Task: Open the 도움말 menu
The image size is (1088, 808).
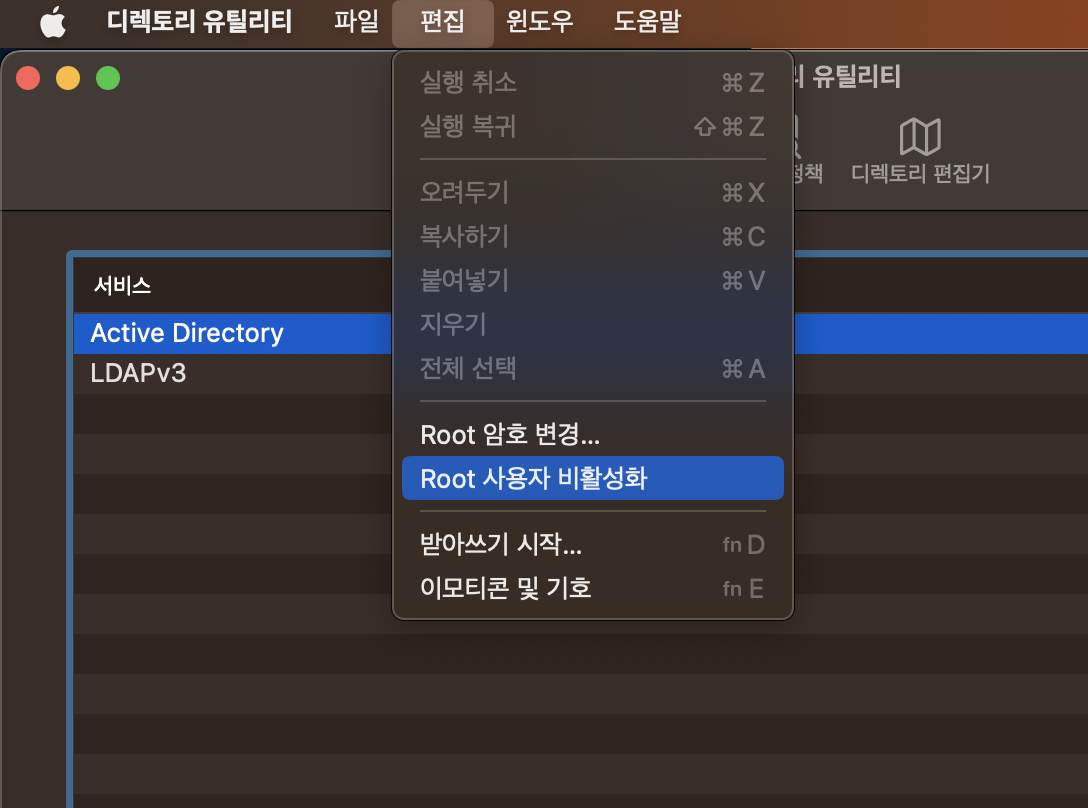Action: pos(647,22)
